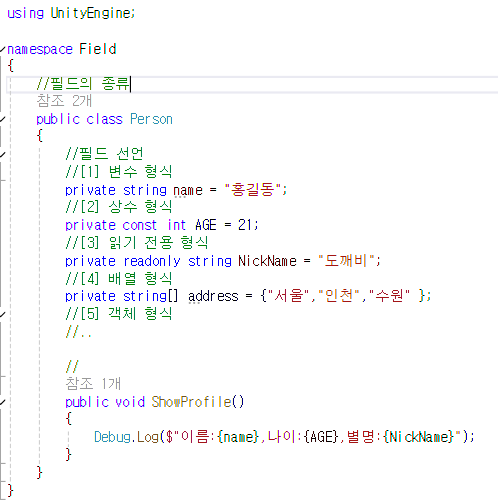Click the comment '//[2] 상수 형식'
This screenshot has height=503, width=498.
[x=119, y=207]
